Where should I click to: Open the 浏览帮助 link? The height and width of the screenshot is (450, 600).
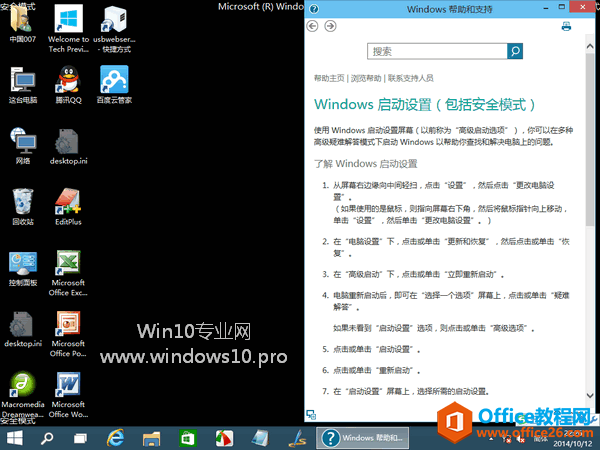click(366, 78)
